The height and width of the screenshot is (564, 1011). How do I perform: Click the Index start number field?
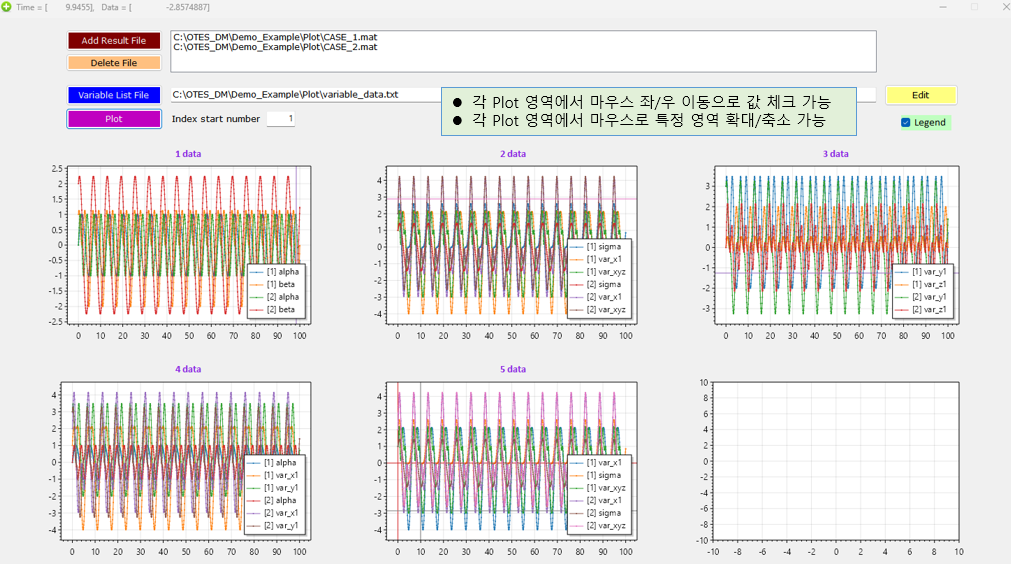click(280, 119)
